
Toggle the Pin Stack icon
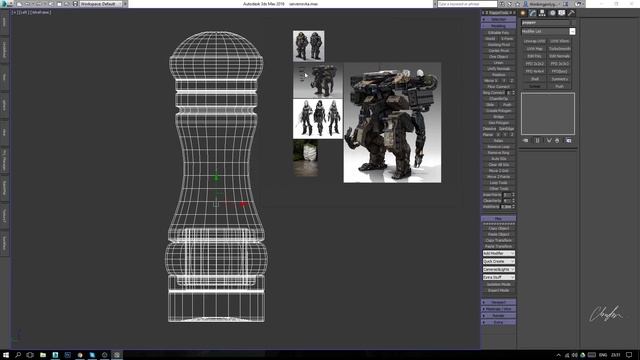point(526,140)
